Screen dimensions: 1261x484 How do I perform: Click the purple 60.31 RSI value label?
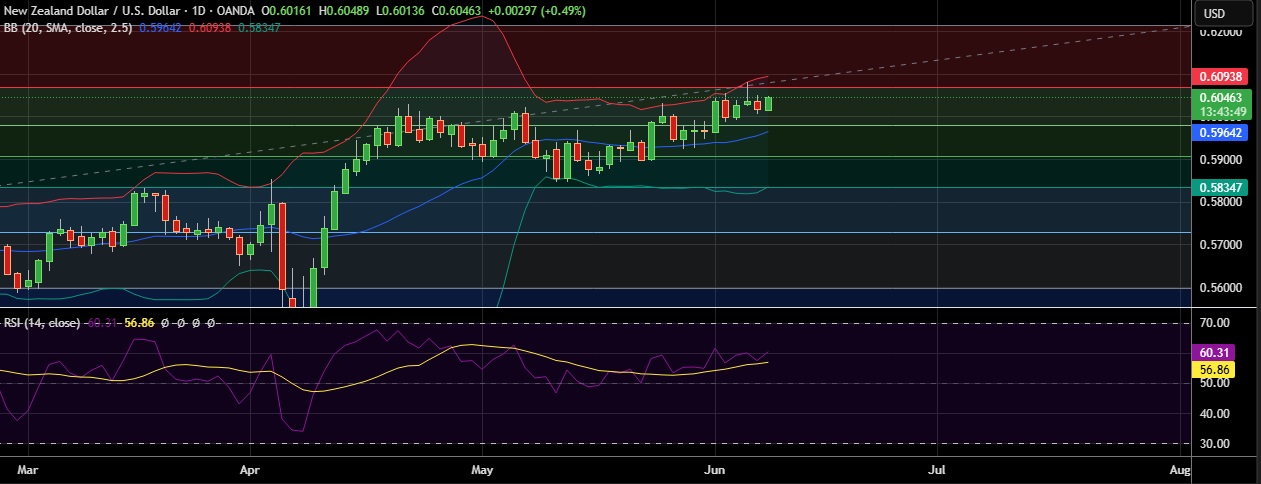pyautogui.click(x=1215, y=352)
